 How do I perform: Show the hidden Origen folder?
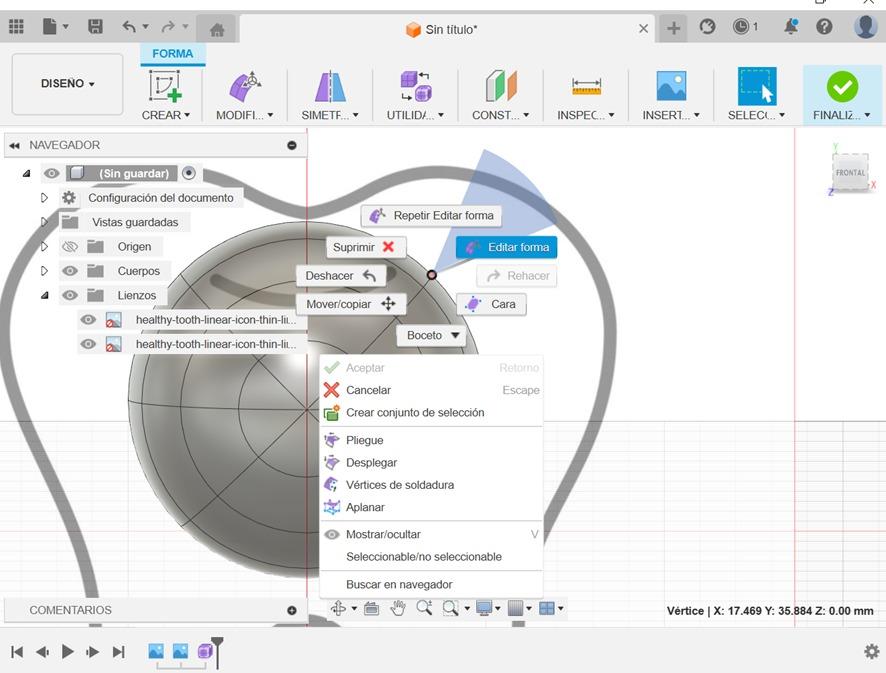pyautogui.click(x=70, y=247)
